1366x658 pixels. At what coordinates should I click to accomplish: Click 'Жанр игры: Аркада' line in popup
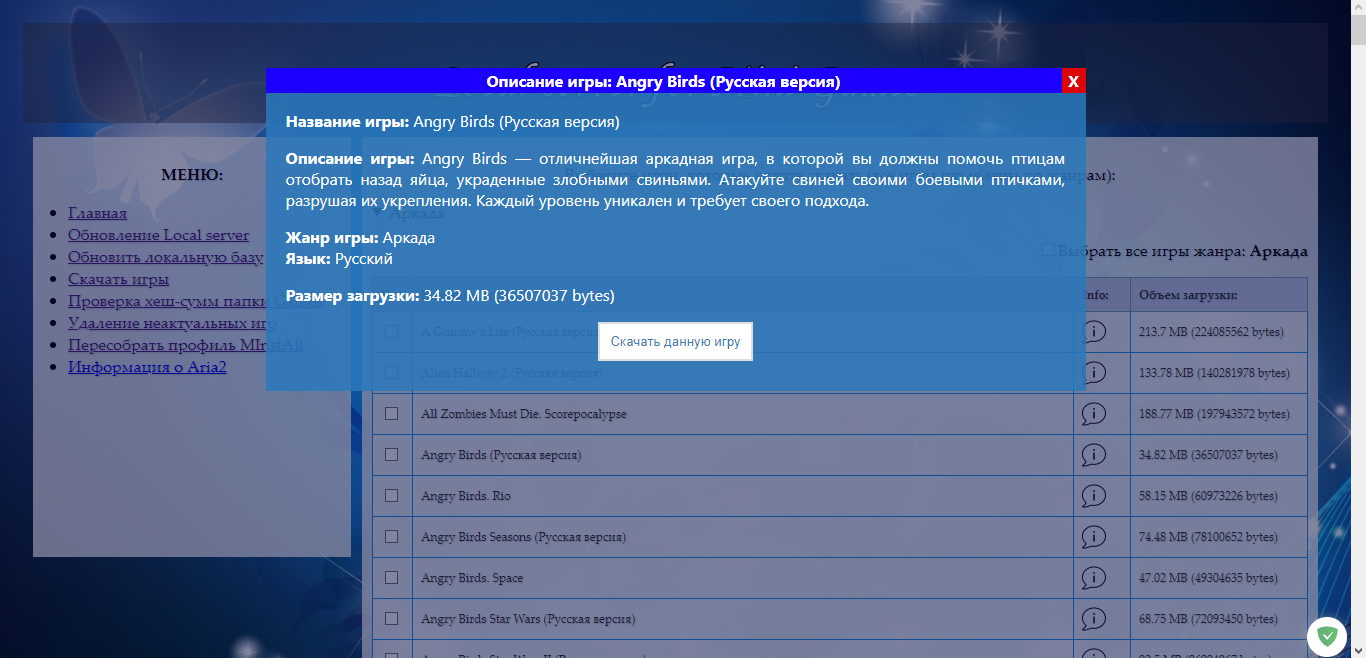360,238
